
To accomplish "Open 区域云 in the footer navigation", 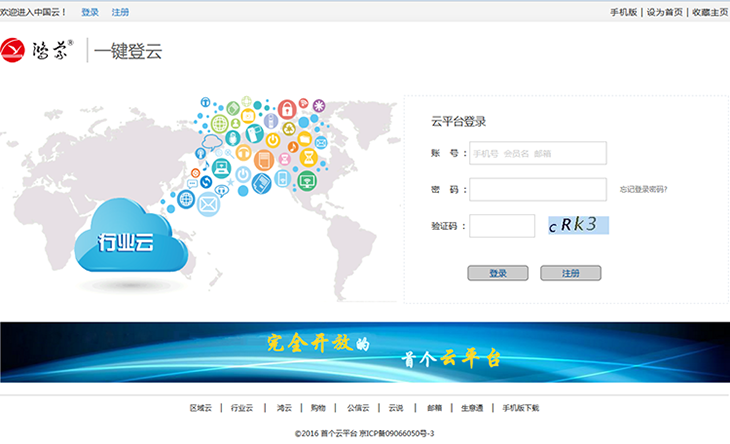I will [x=201, y=408].
